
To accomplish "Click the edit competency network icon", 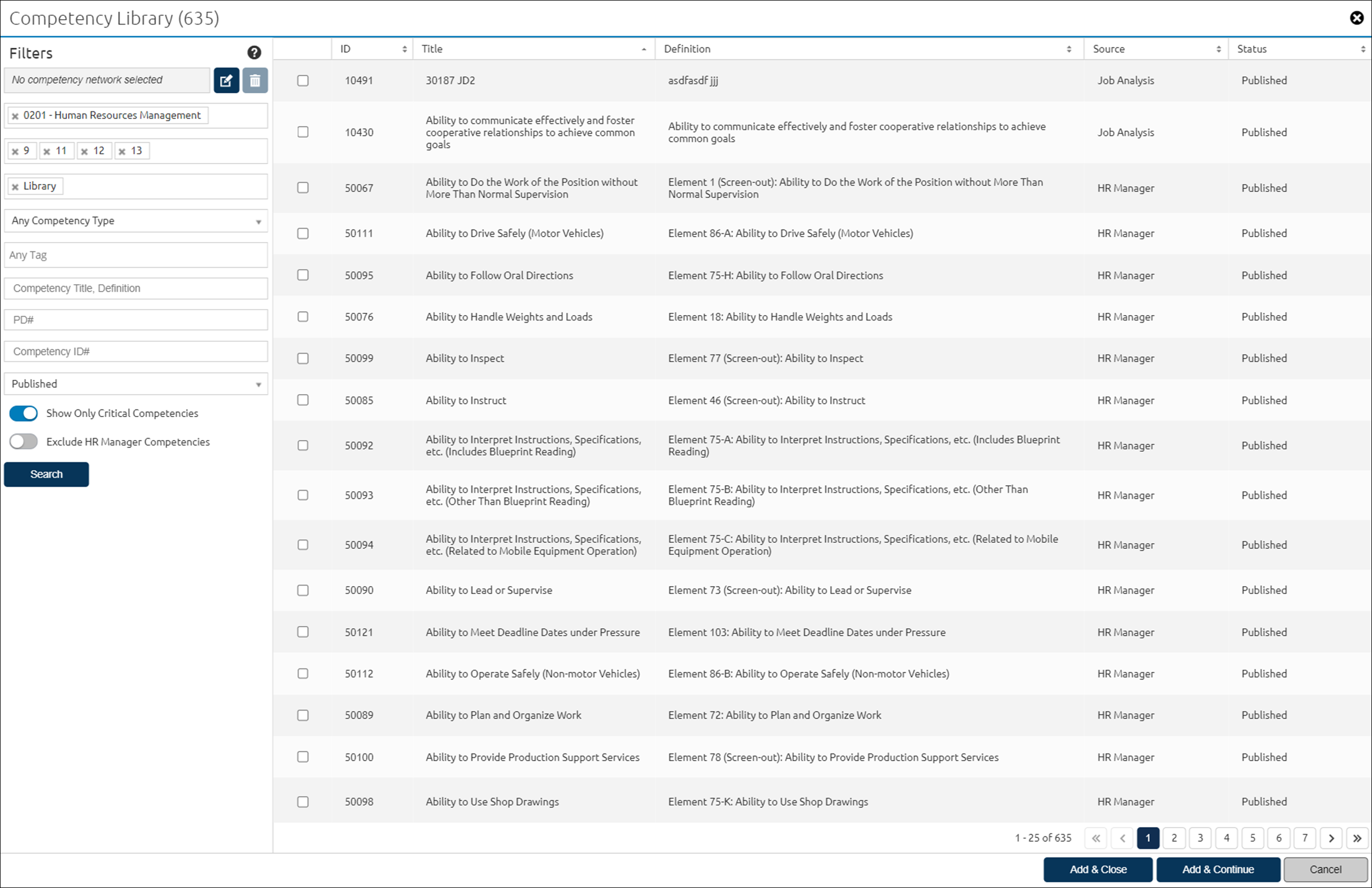I will pyautogui.click(x=227, y=80).
